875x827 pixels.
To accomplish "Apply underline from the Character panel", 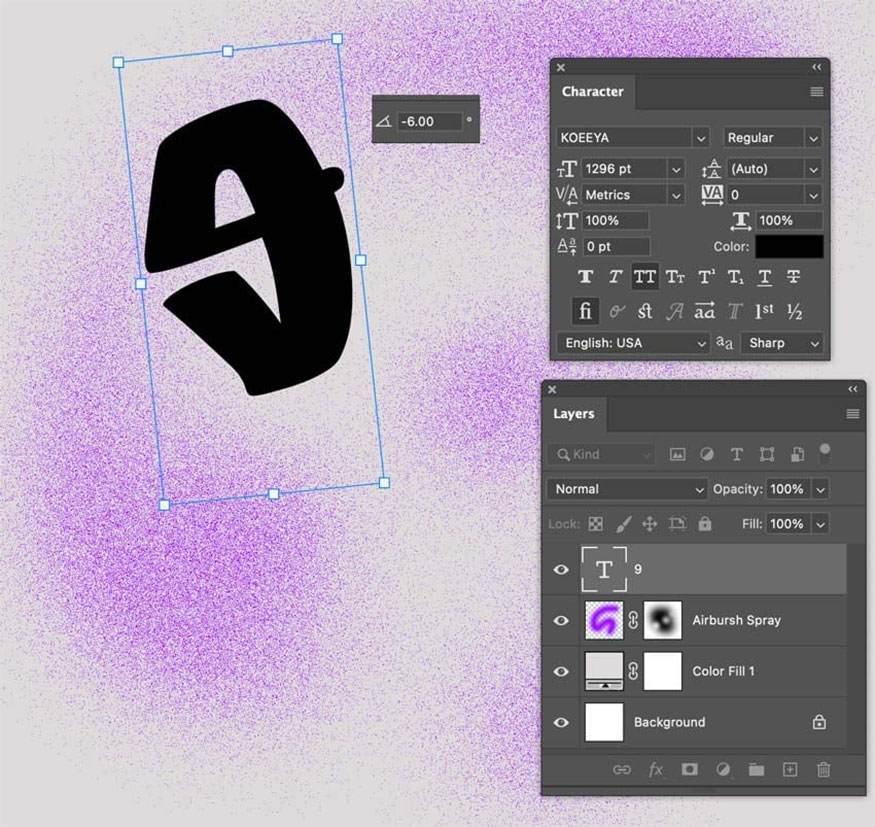I will tap(764, 277).
